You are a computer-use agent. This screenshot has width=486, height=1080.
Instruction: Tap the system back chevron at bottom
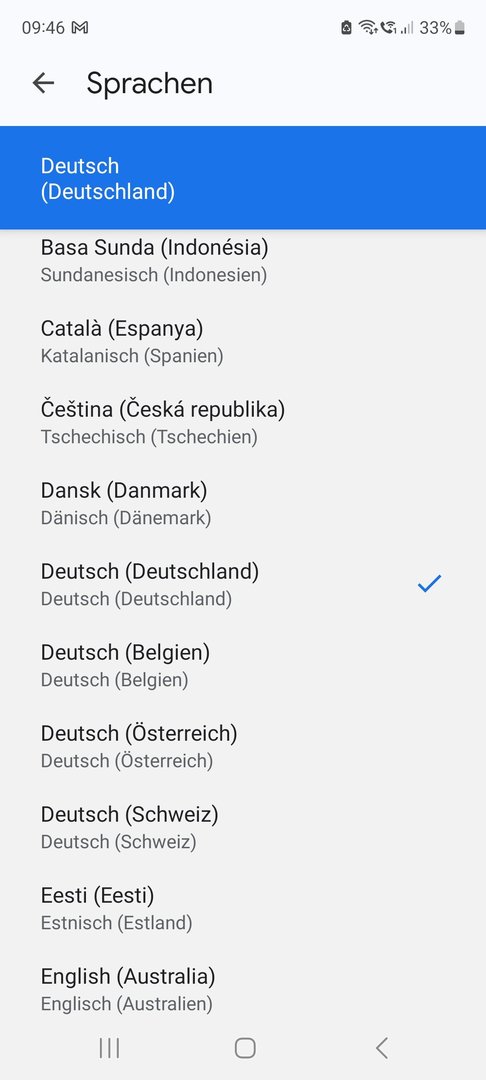click(x=381, y=1048)
